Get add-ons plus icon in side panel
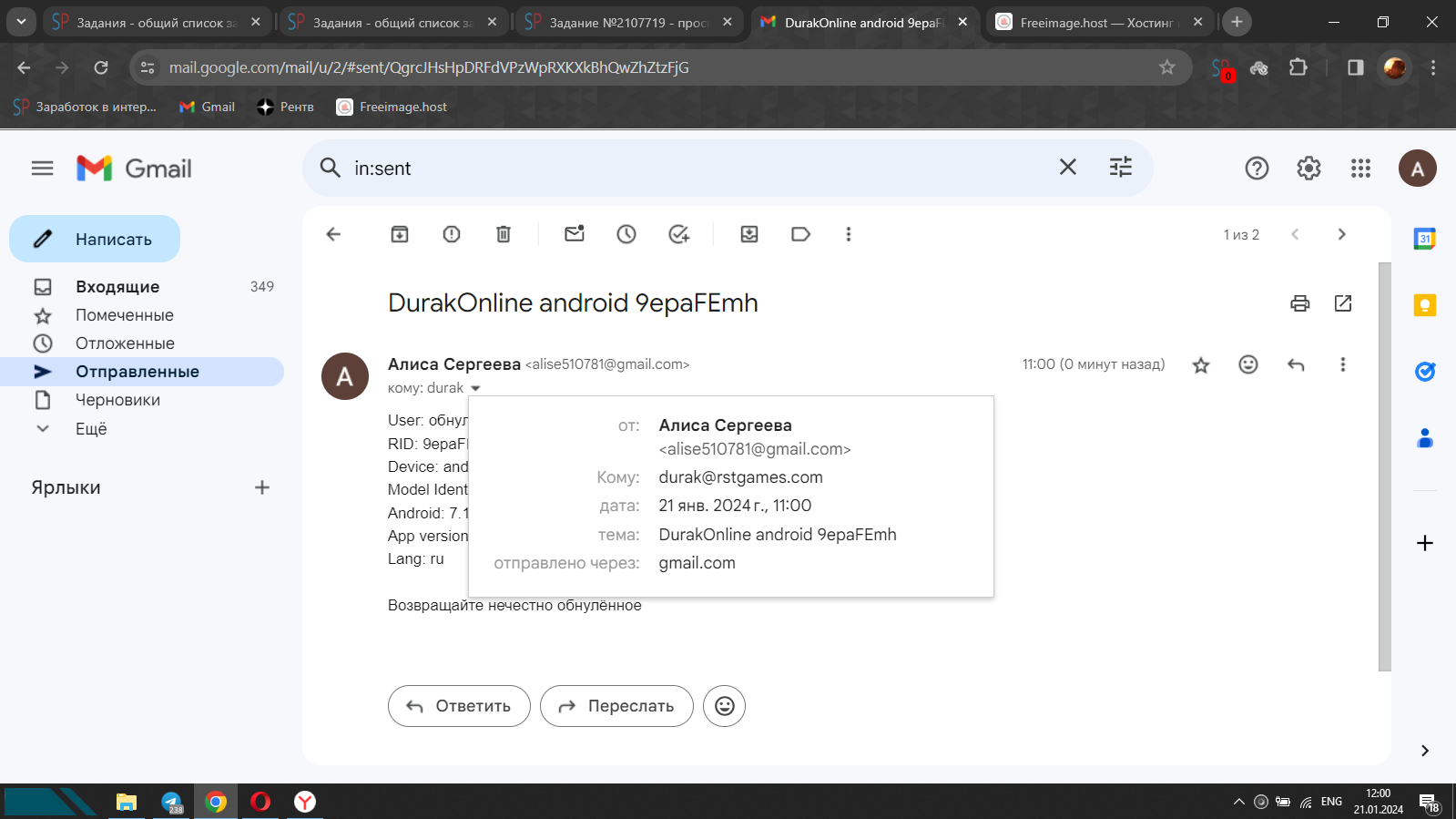 1425,543
